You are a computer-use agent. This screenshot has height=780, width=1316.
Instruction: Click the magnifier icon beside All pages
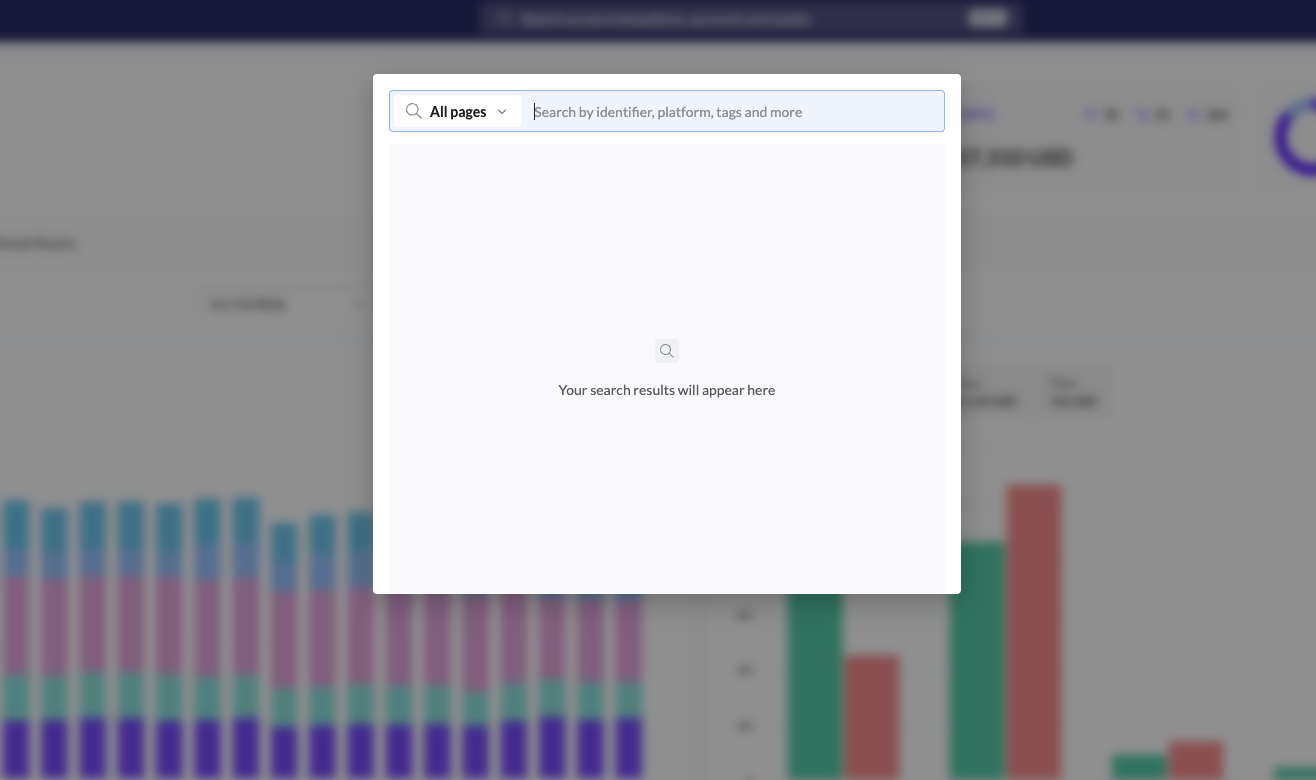413,112
